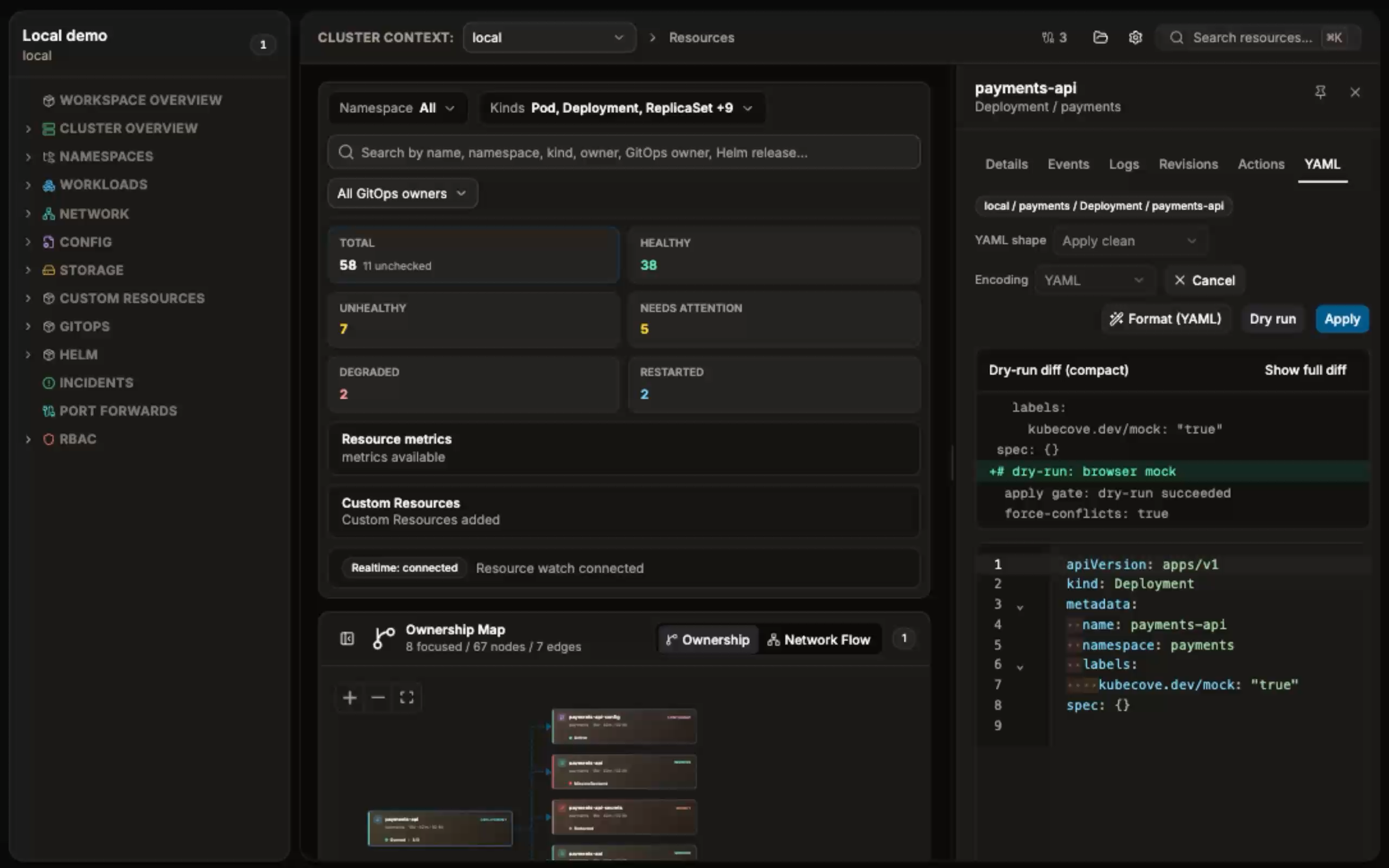Select the Healthy 38 stat card
Viewport: 1389px width, 868px height.
[774, 255]
